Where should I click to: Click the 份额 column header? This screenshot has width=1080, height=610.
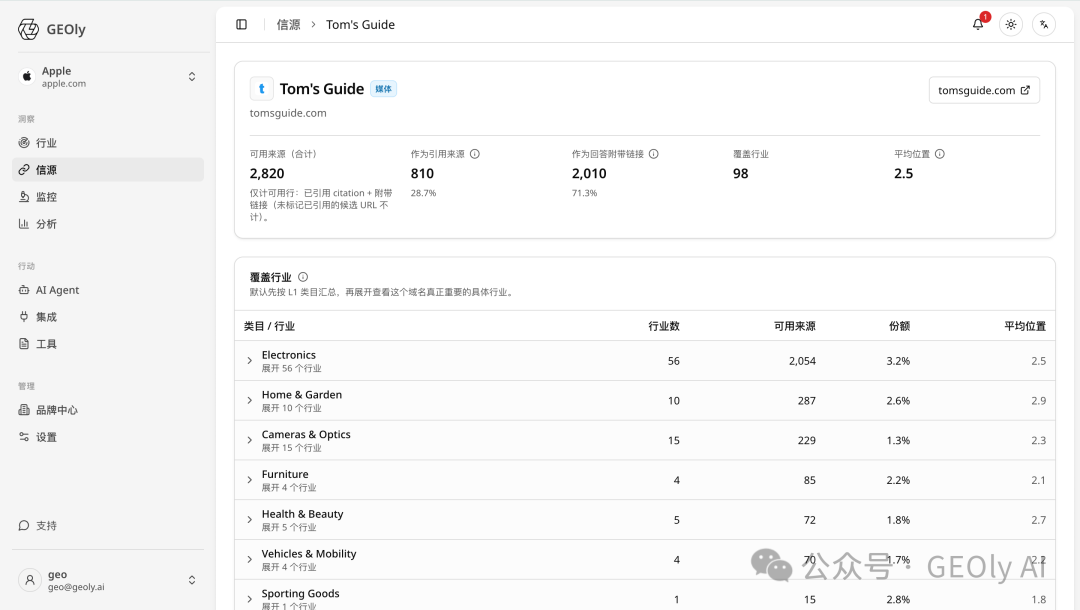pos(900,326)
